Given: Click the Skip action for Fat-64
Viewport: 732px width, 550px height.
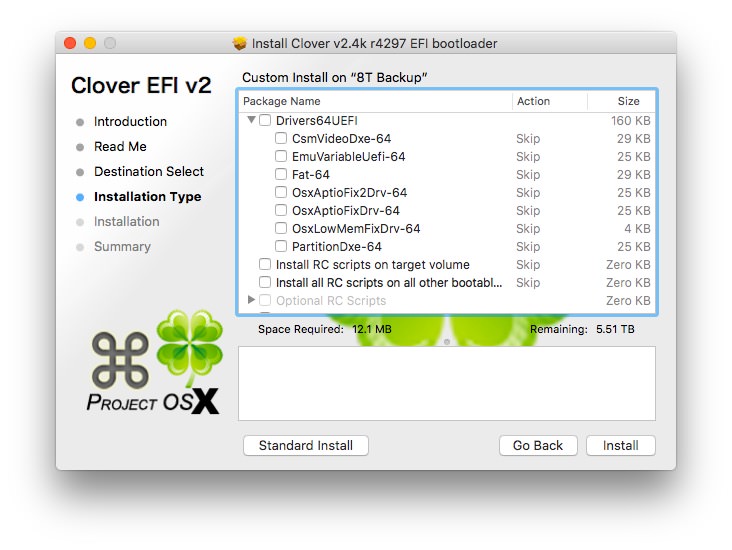Looking at the screenshot, I should pos(528,175).
